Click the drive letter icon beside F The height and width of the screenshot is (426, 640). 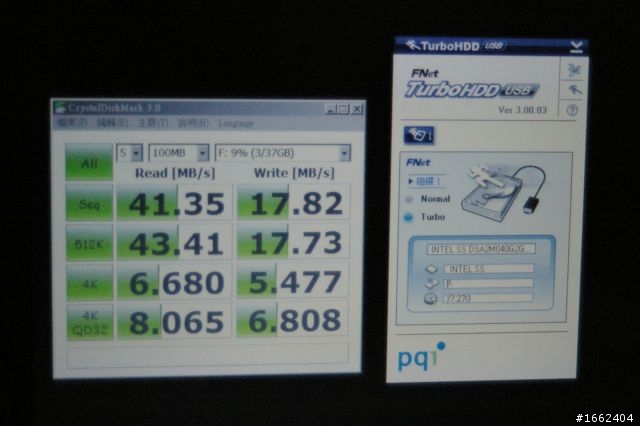(x=431, y=284)
